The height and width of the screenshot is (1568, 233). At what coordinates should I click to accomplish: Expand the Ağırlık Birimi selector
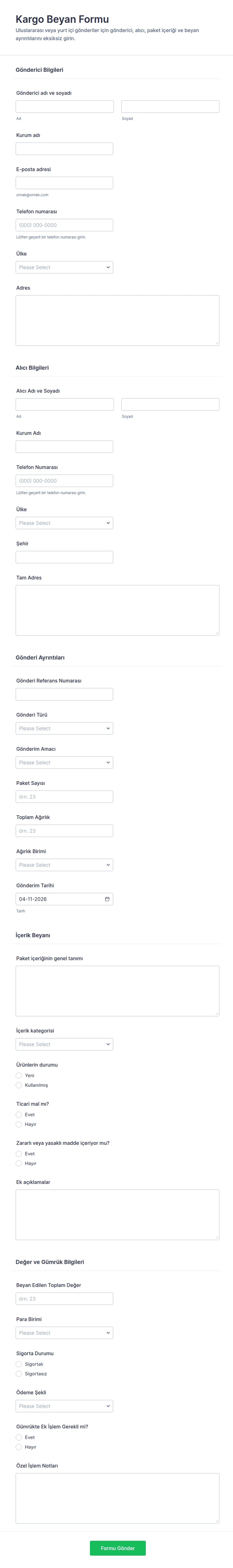click(x=64, y=865)
